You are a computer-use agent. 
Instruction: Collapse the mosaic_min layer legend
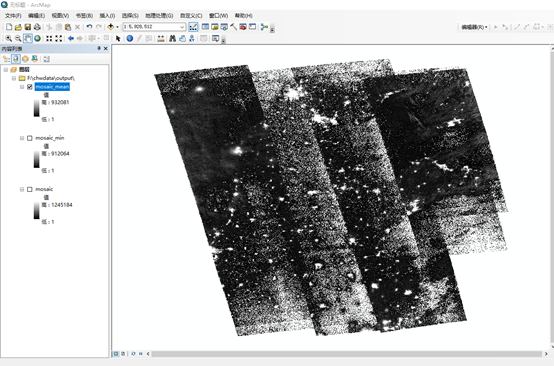[22, 138]
